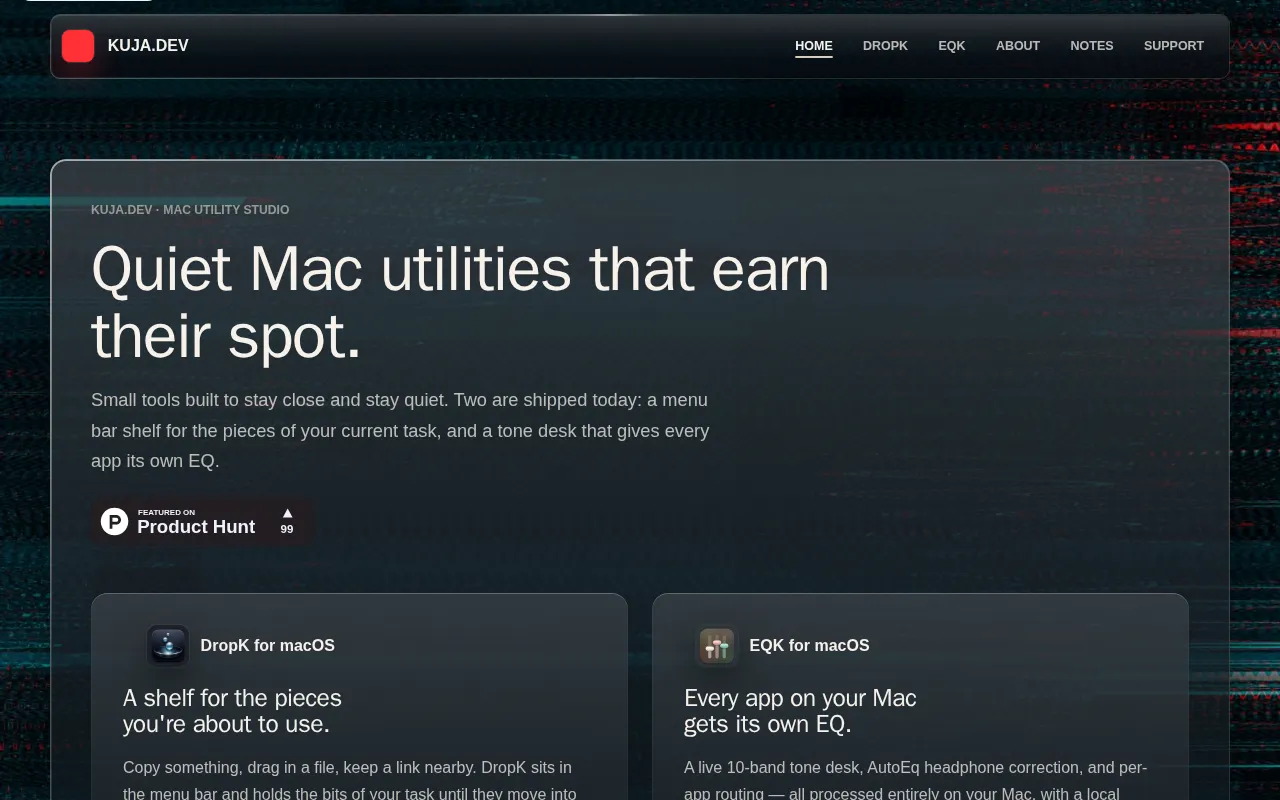Screen dimensions: 1280x800
Task: Open the NOTES nav item
Action: [x=1092, y=46]
